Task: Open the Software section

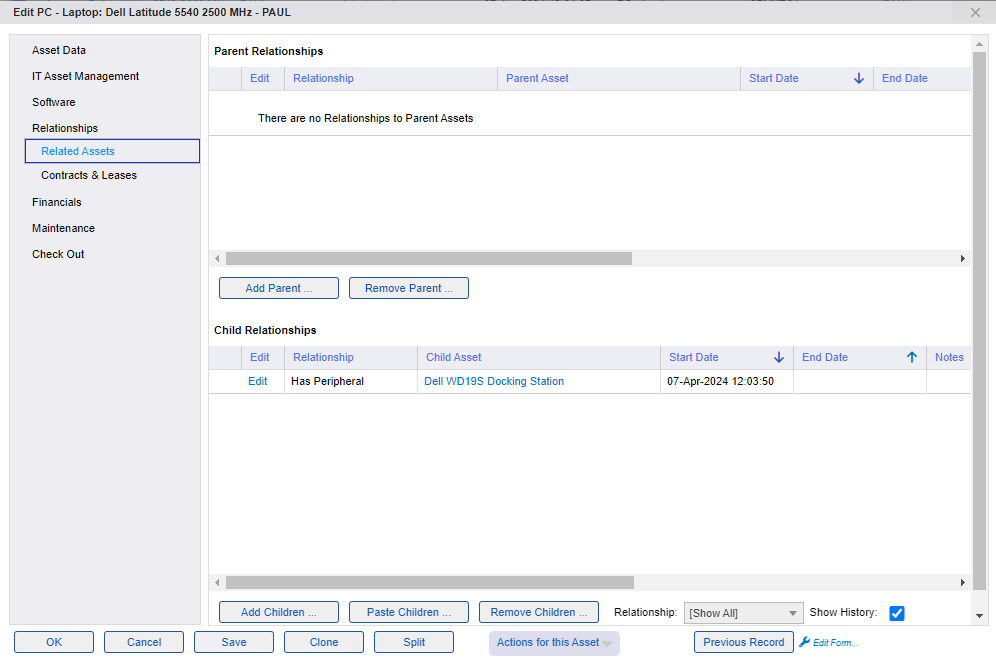Action: (53, 101)
